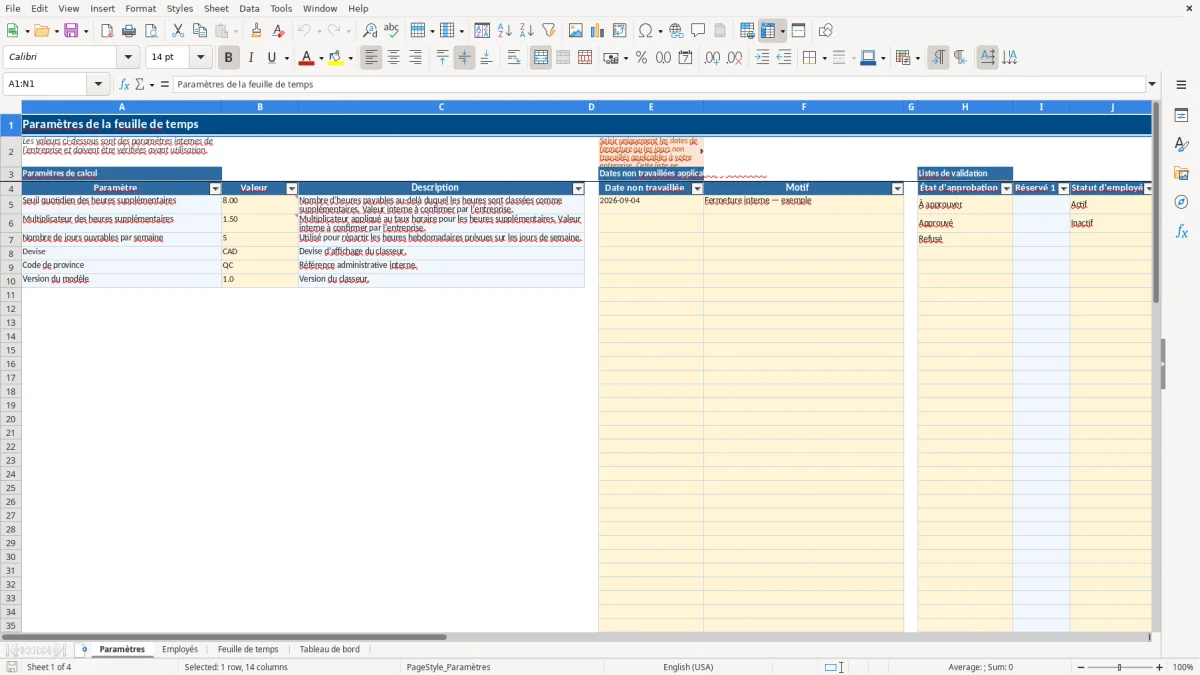Open the Font Name dropdown list
The image size is (1200, 675).
tap(128, 58)
